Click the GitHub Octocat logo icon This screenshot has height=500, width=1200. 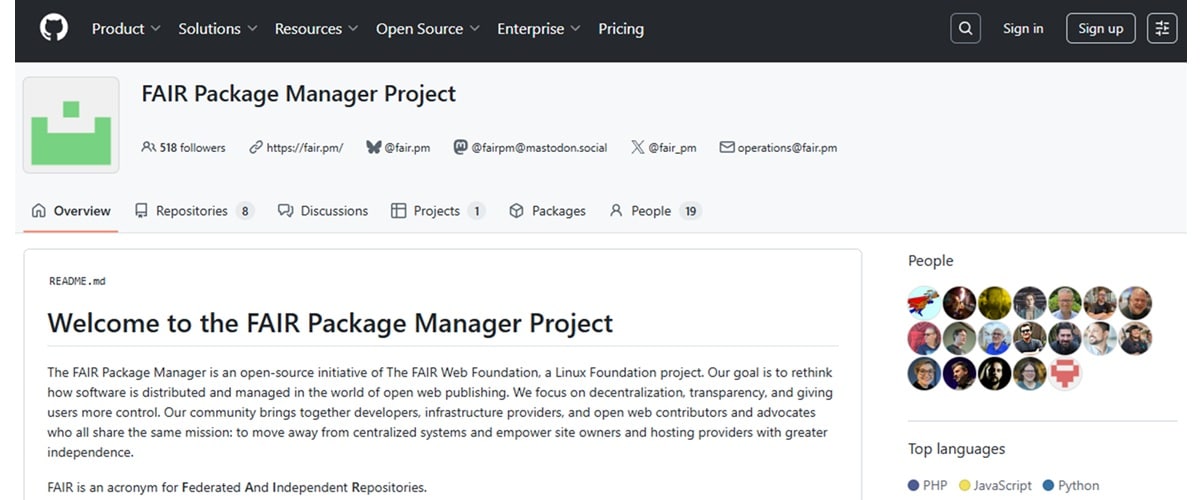pos(54,28)
